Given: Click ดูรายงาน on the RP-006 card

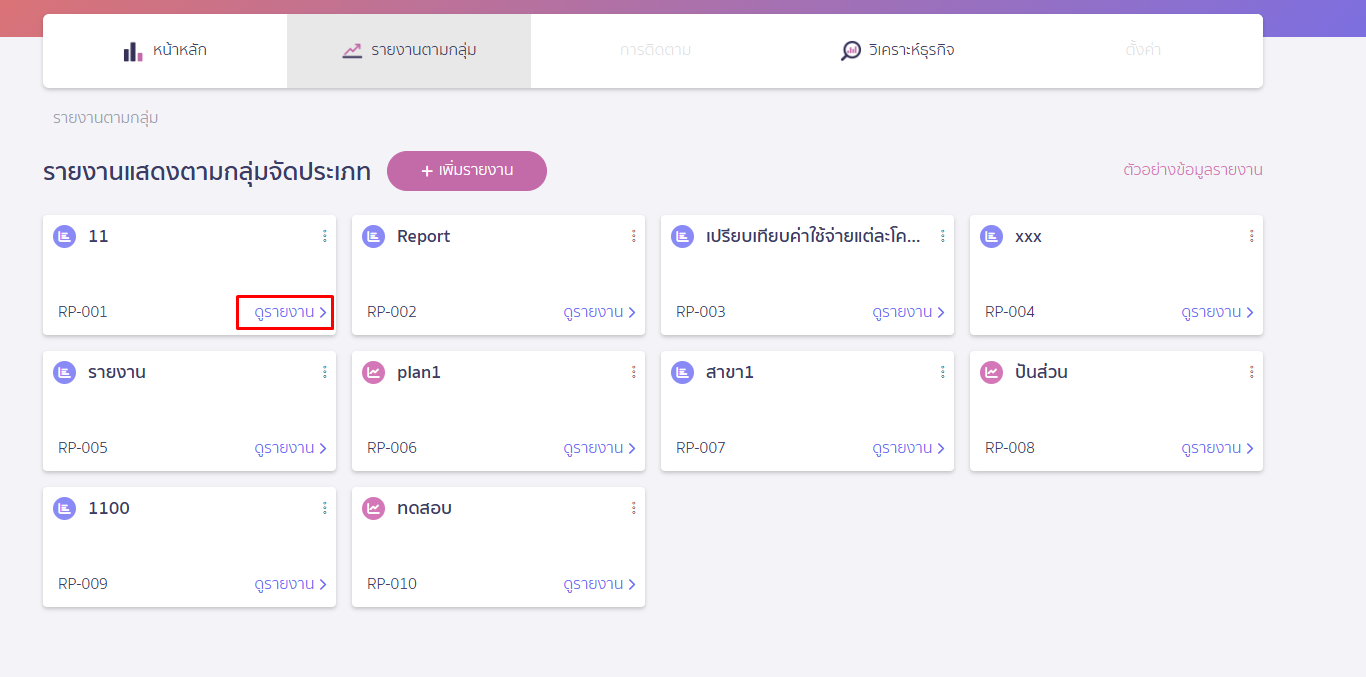Looking at the screenshot, I should (x=598, y=448).
